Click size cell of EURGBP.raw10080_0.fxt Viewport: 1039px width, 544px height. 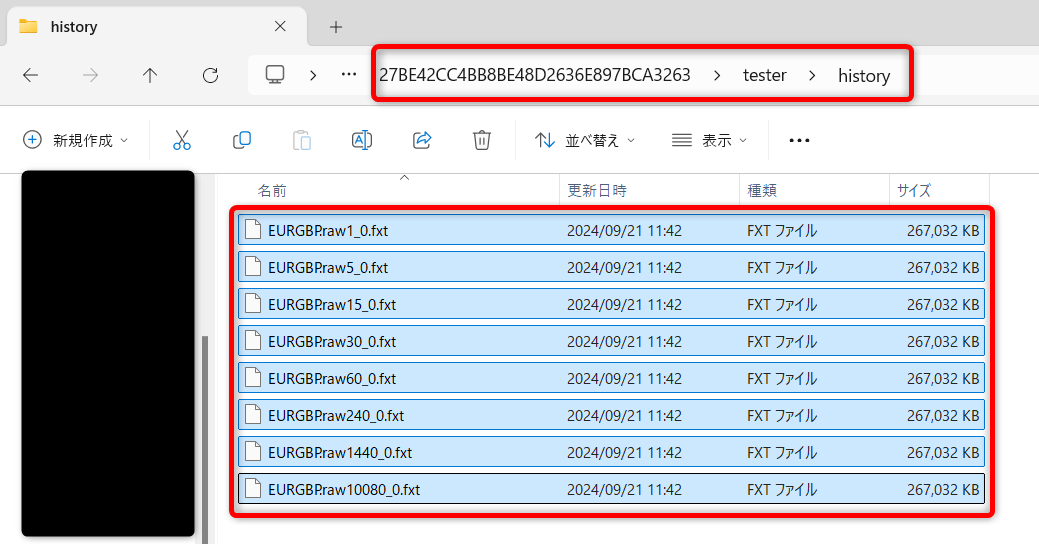943,490
